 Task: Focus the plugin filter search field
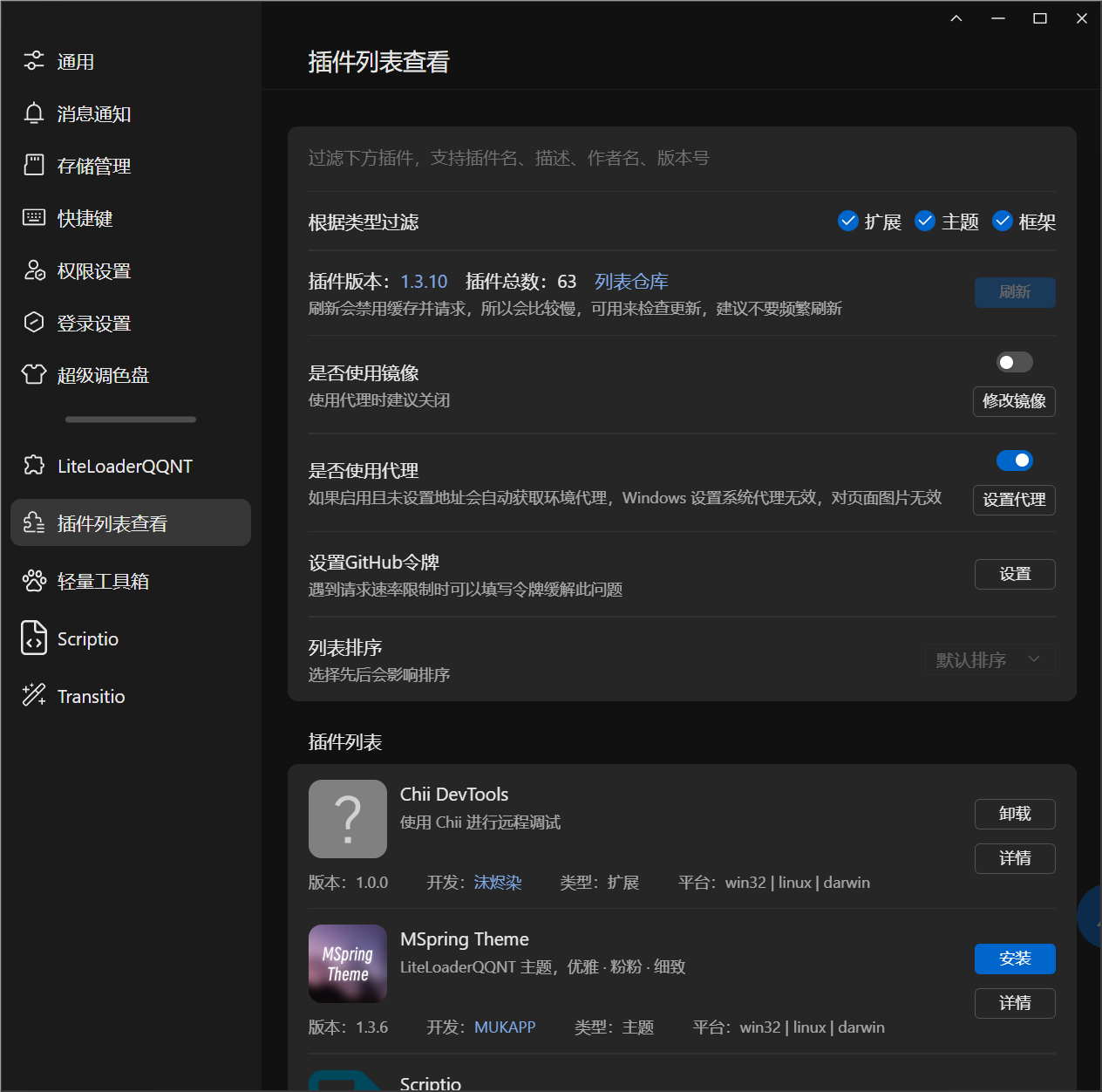coord(680,158)
